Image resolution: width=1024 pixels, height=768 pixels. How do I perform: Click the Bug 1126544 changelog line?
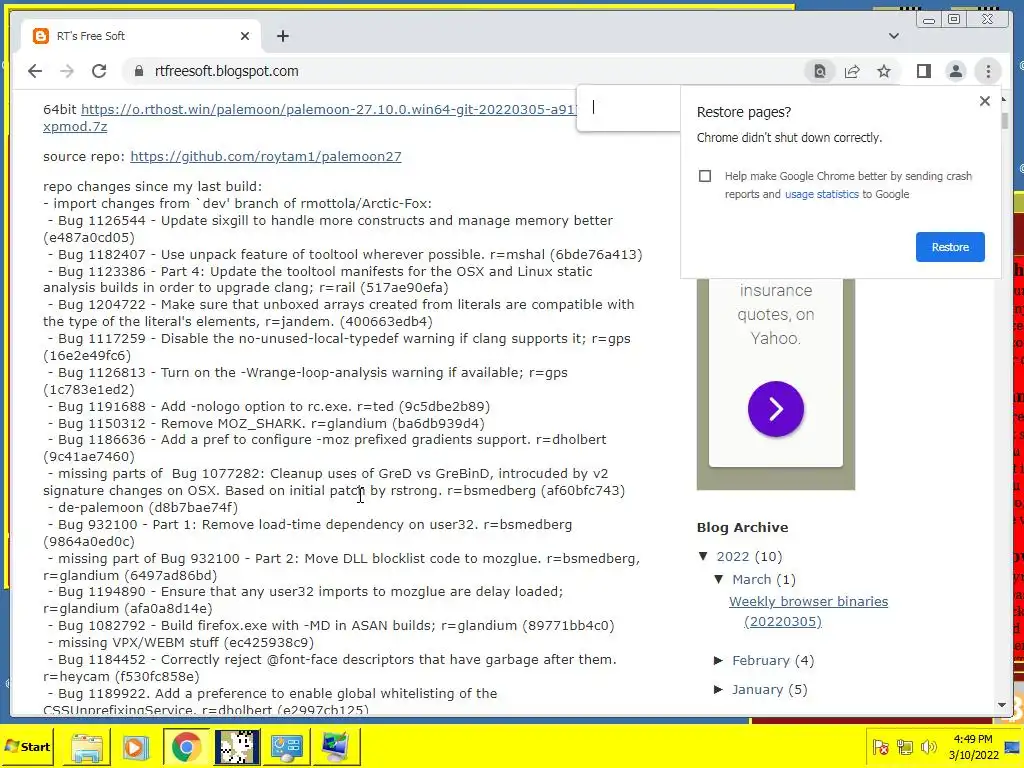pyautogui.click(x=328, y=229)
